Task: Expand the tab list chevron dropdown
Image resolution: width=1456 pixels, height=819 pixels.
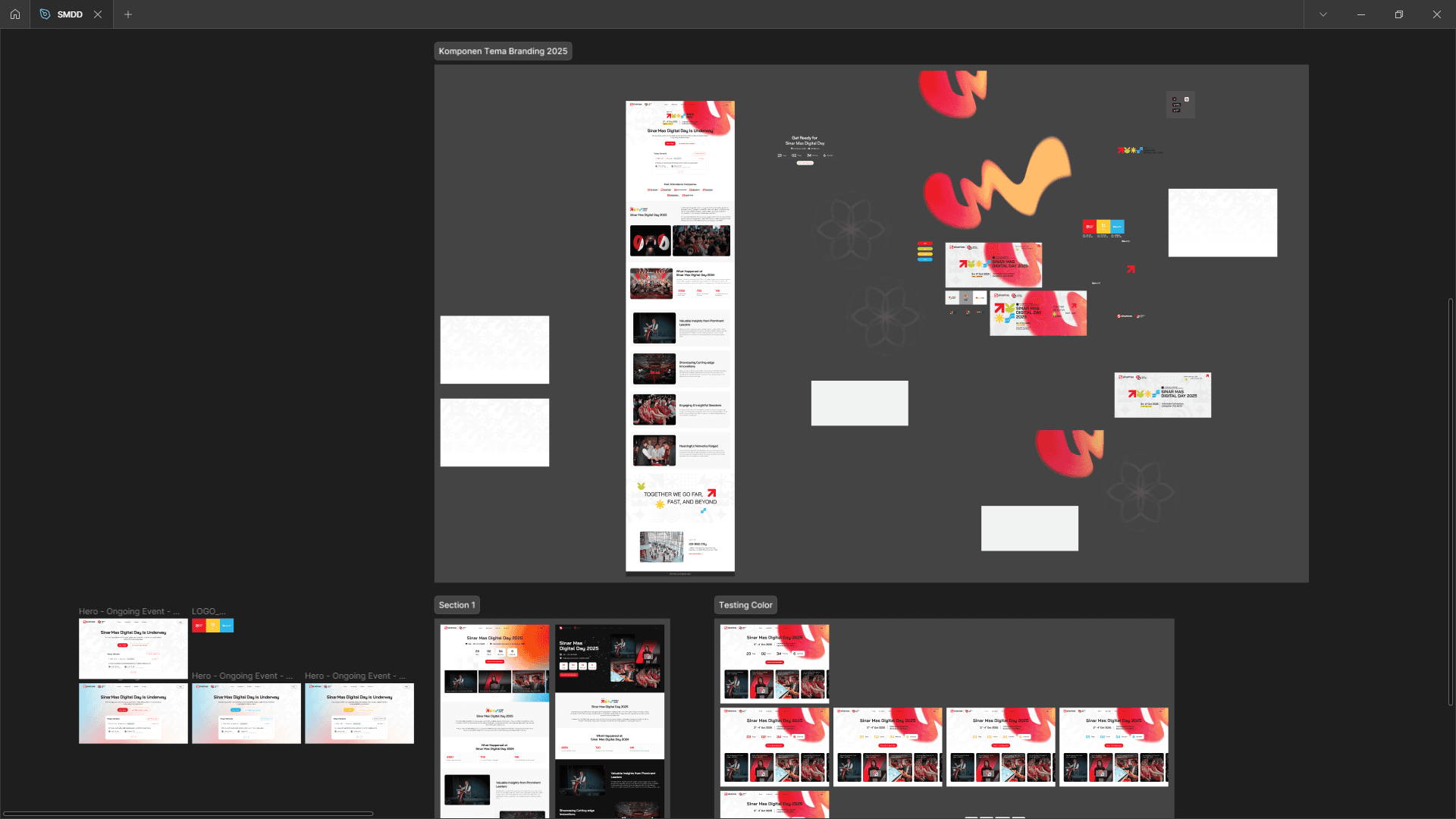Action: (x=1323, y=14)
